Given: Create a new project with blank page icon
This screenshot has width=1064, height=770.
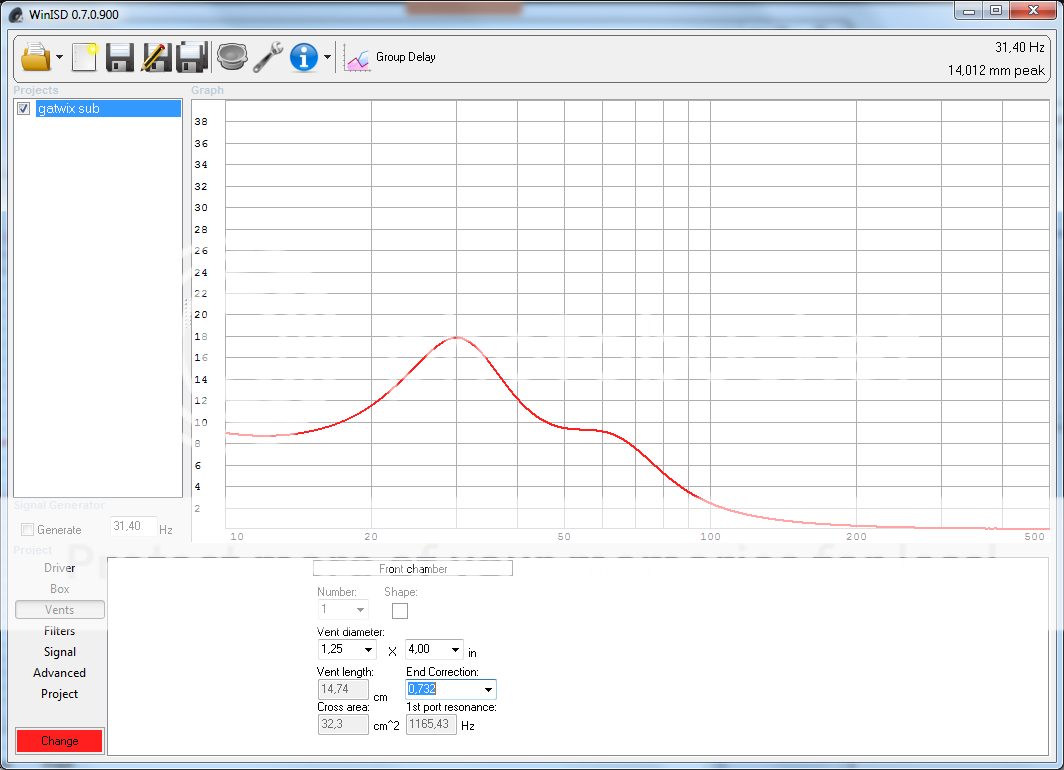Looking at the screenshot, I should (85, 57).
